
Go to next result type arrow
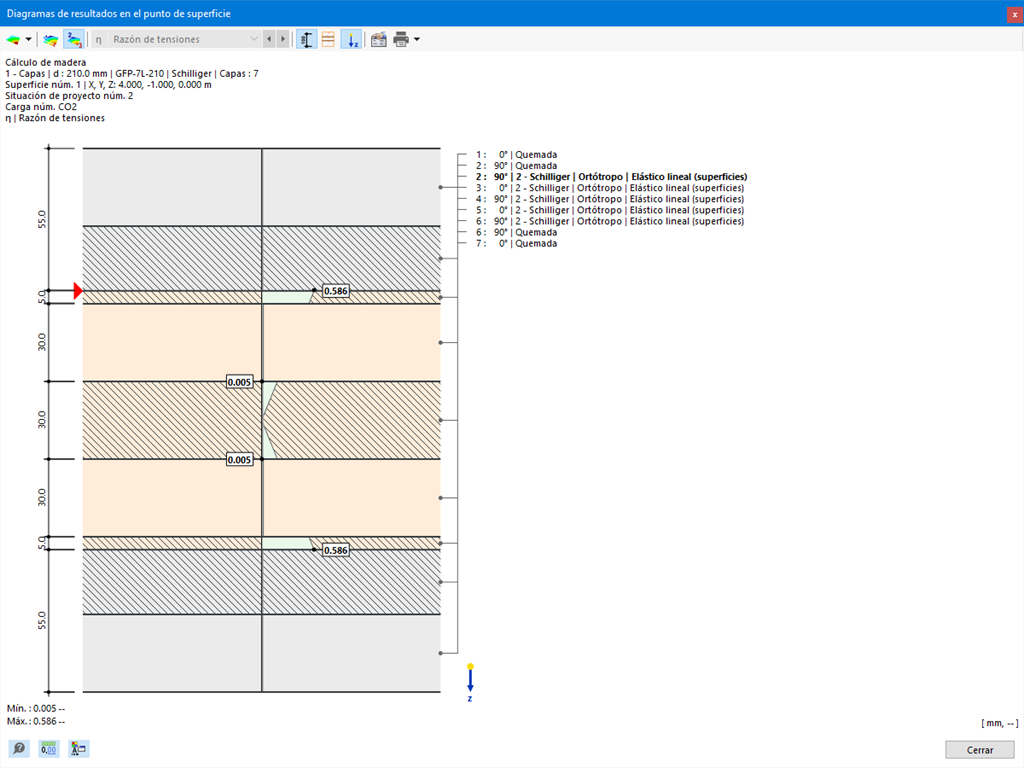tap(283, 39)
